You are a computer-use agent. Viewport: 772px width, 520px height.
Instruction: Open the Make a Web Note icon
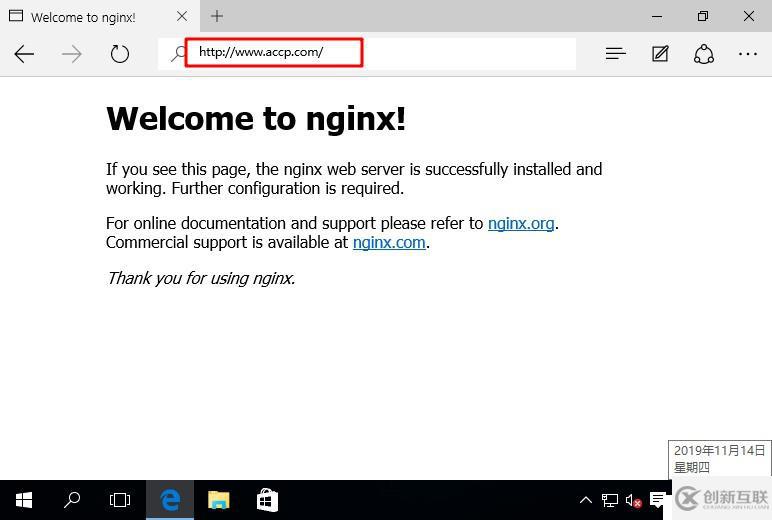pyautogui.click(x=660, y=53)
